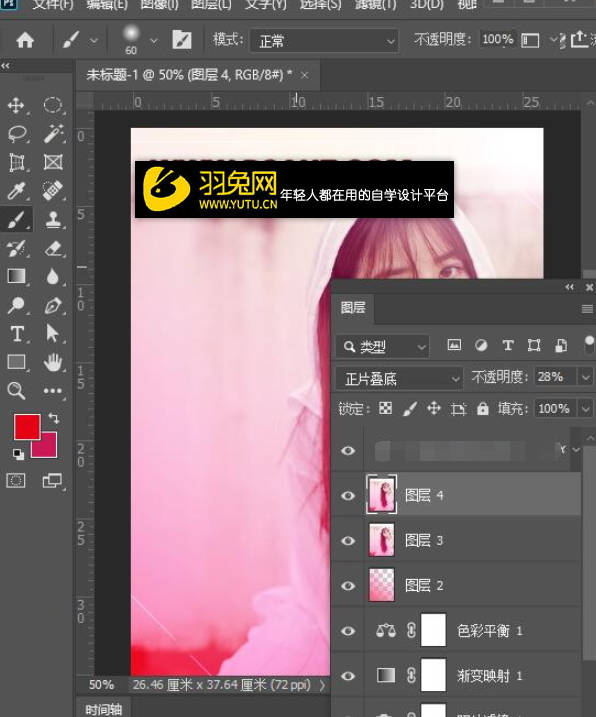Open the brush preset picker arrow
The height and width of the screenshot is (717, 596).
pos(154,40)
